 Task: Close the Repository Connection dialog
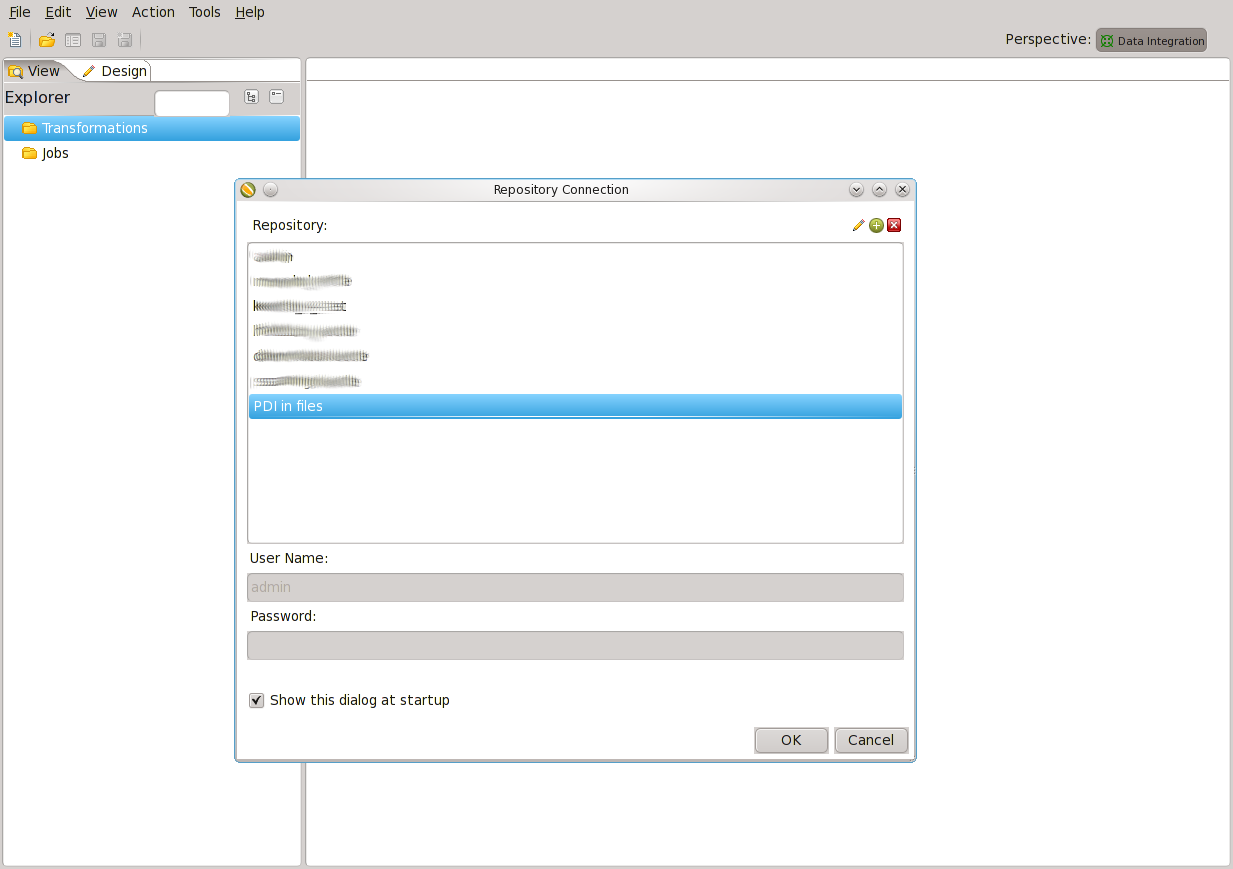[902, 190]
